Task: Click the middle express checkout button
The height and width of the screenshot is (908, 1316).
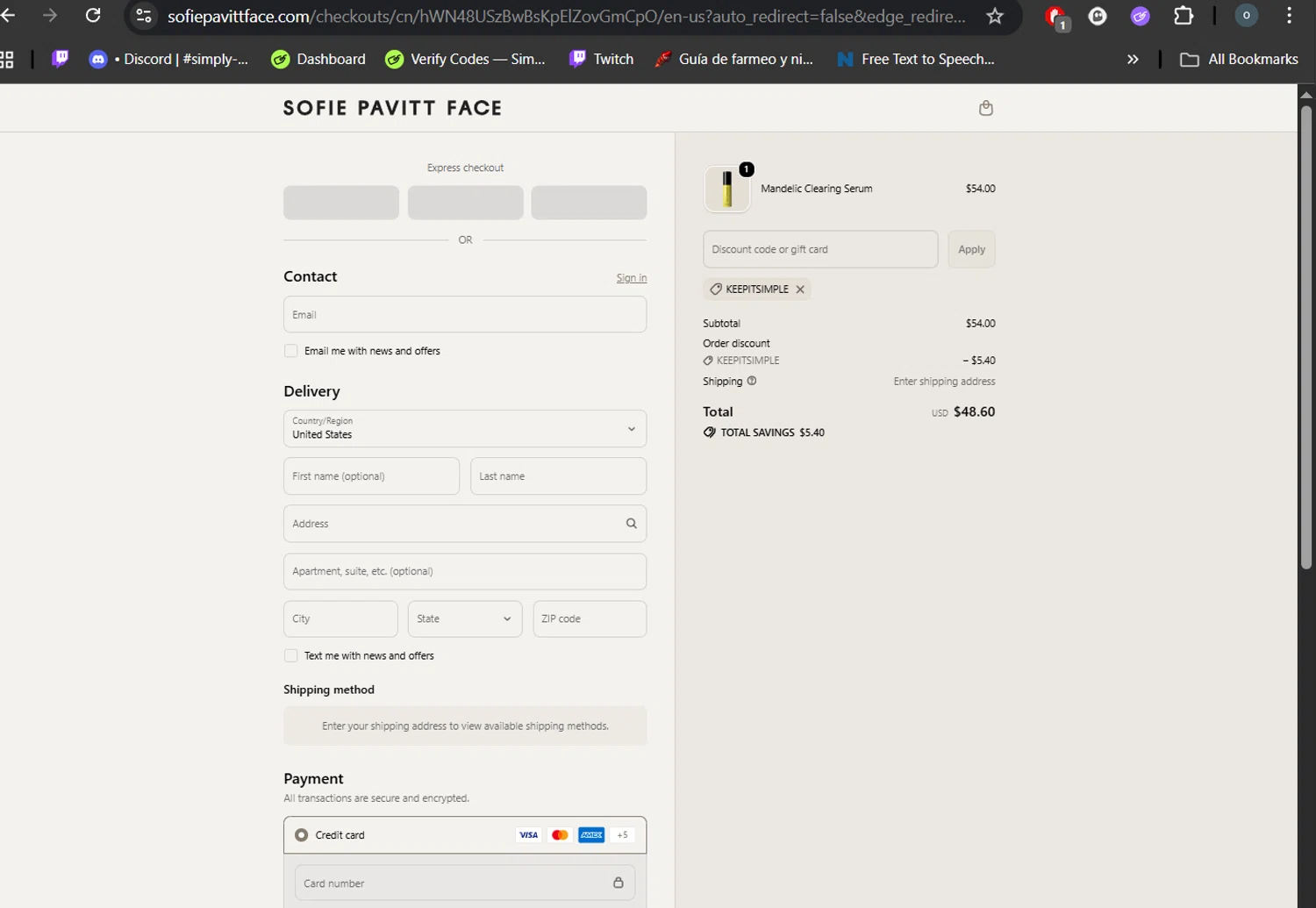Action: tap(465, 203)
